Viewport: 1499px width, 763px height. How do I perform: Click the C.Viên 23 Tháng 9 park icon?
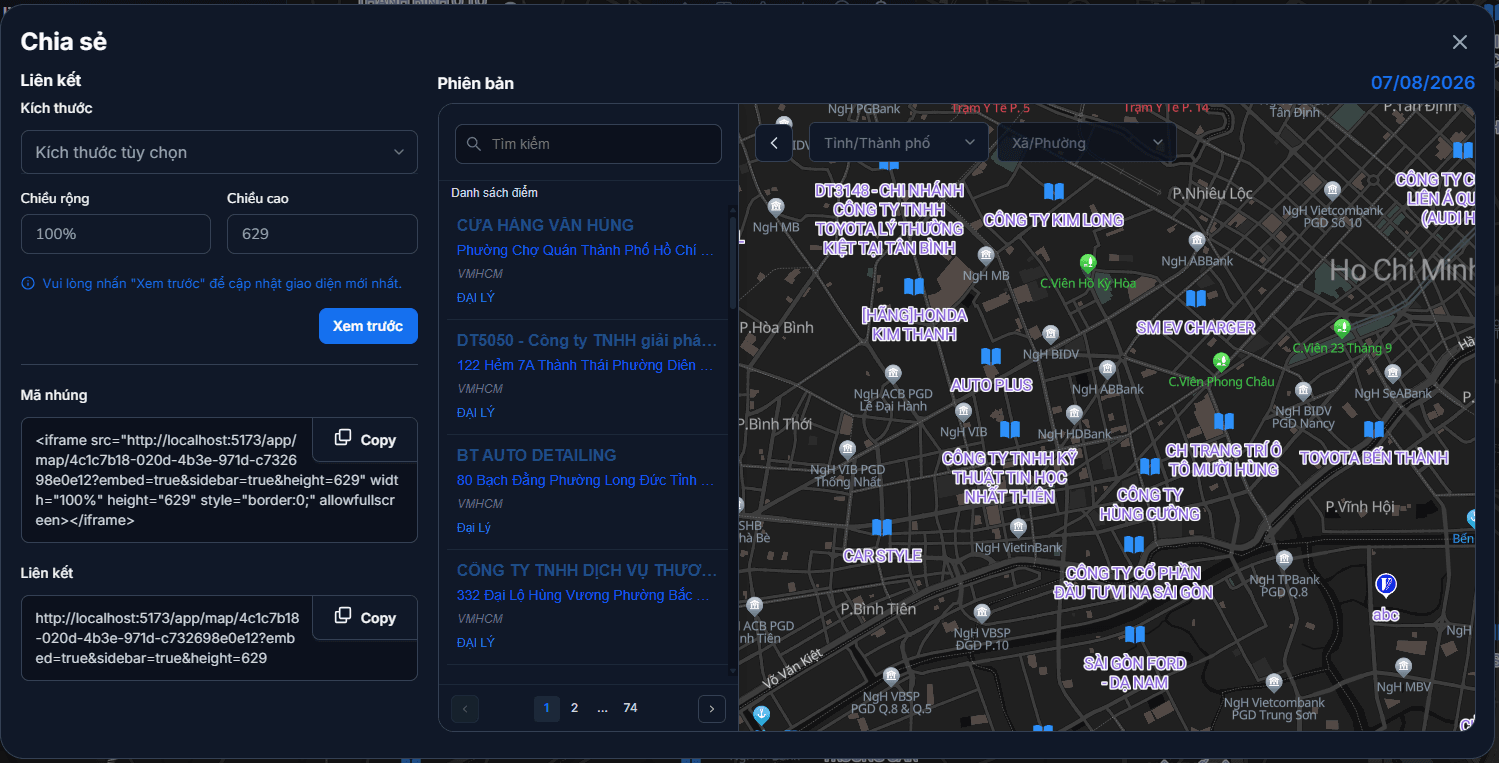tap(1342, 327)
